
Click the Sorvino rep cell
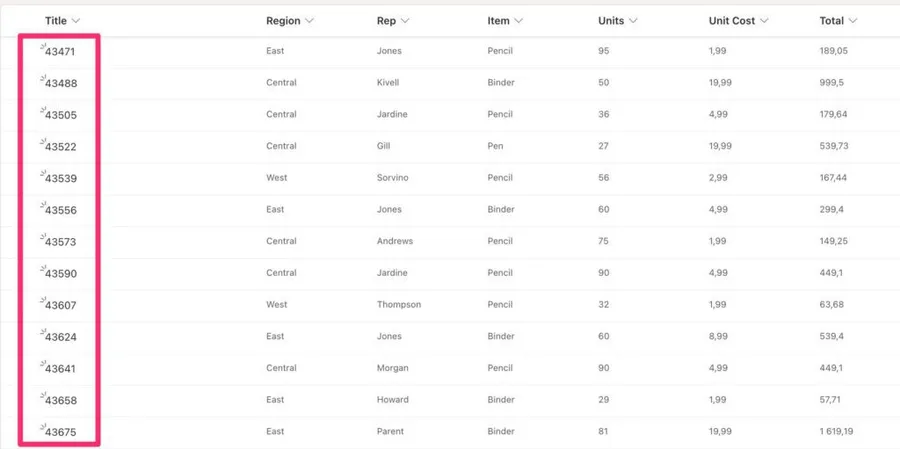[393, 178]
